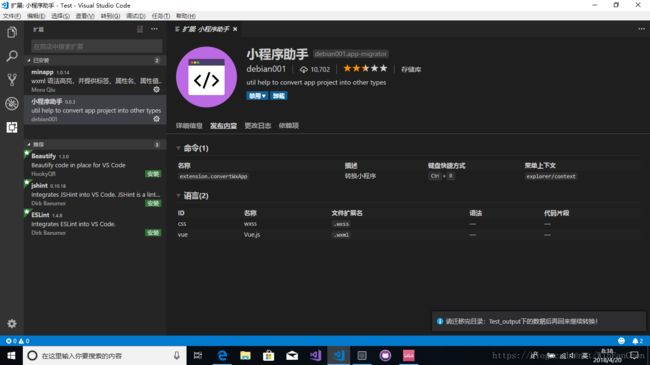Open Mail app from taskbar
The image size is (650, 365).
click(x=292, y=355)
